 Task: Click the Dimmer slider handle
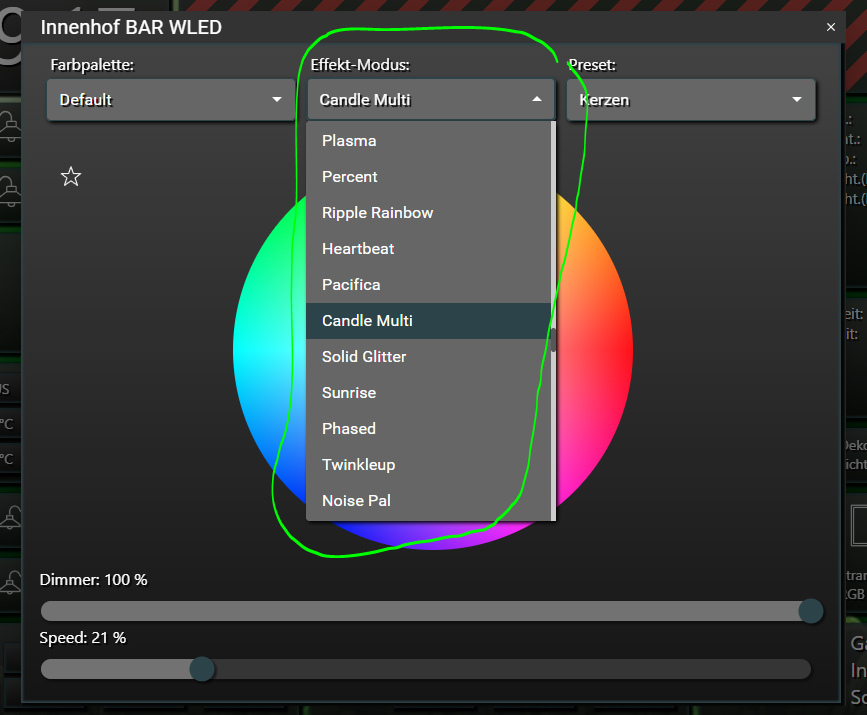pos(811,611)
